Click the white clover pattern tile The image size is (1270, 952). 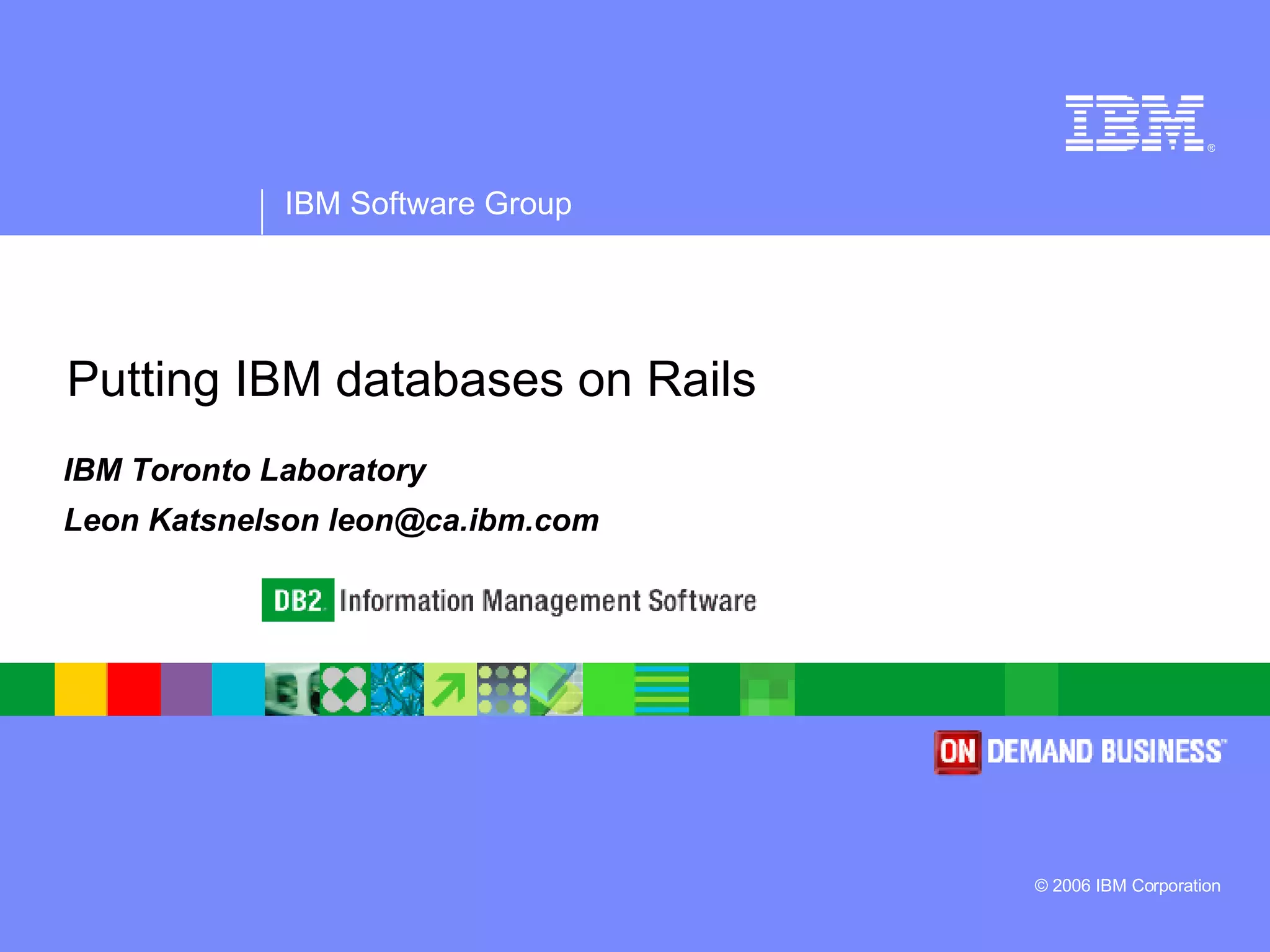345,689
